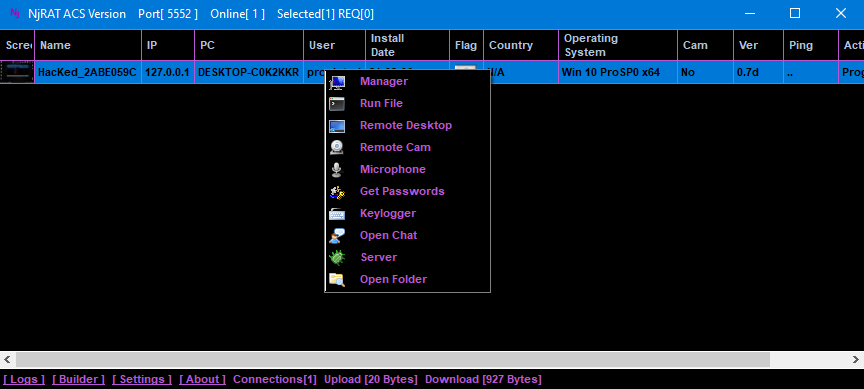Click the Cam column header
Image resolution: width=864 pixels, height=389 pixels.
705,45
